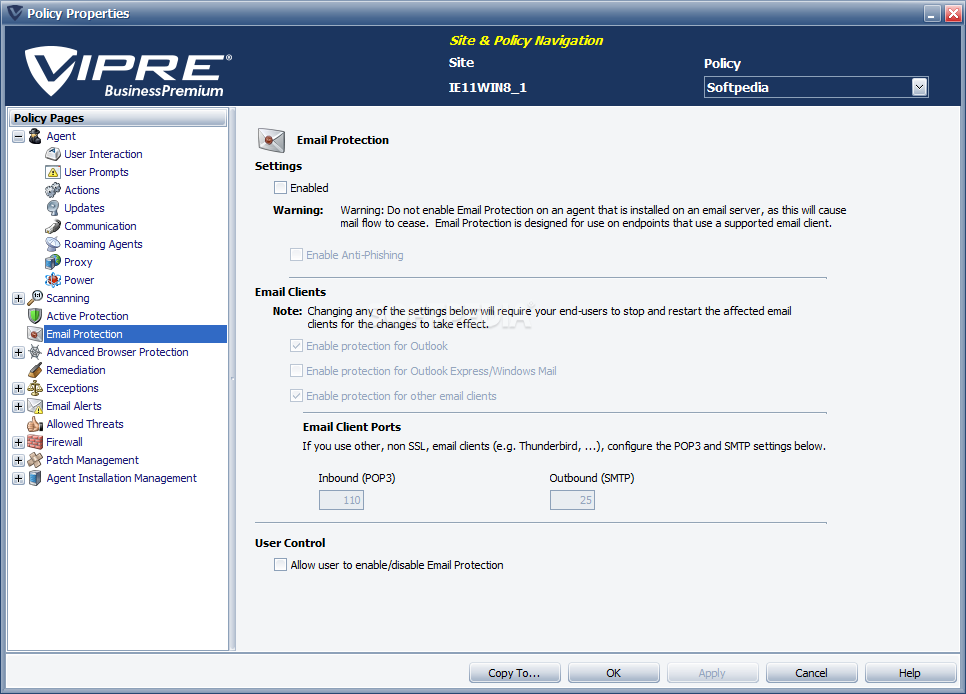Toggle the Enable Anti-Phishing checkbox
Viewport: 966px width, 694px height.
(296, 255)
